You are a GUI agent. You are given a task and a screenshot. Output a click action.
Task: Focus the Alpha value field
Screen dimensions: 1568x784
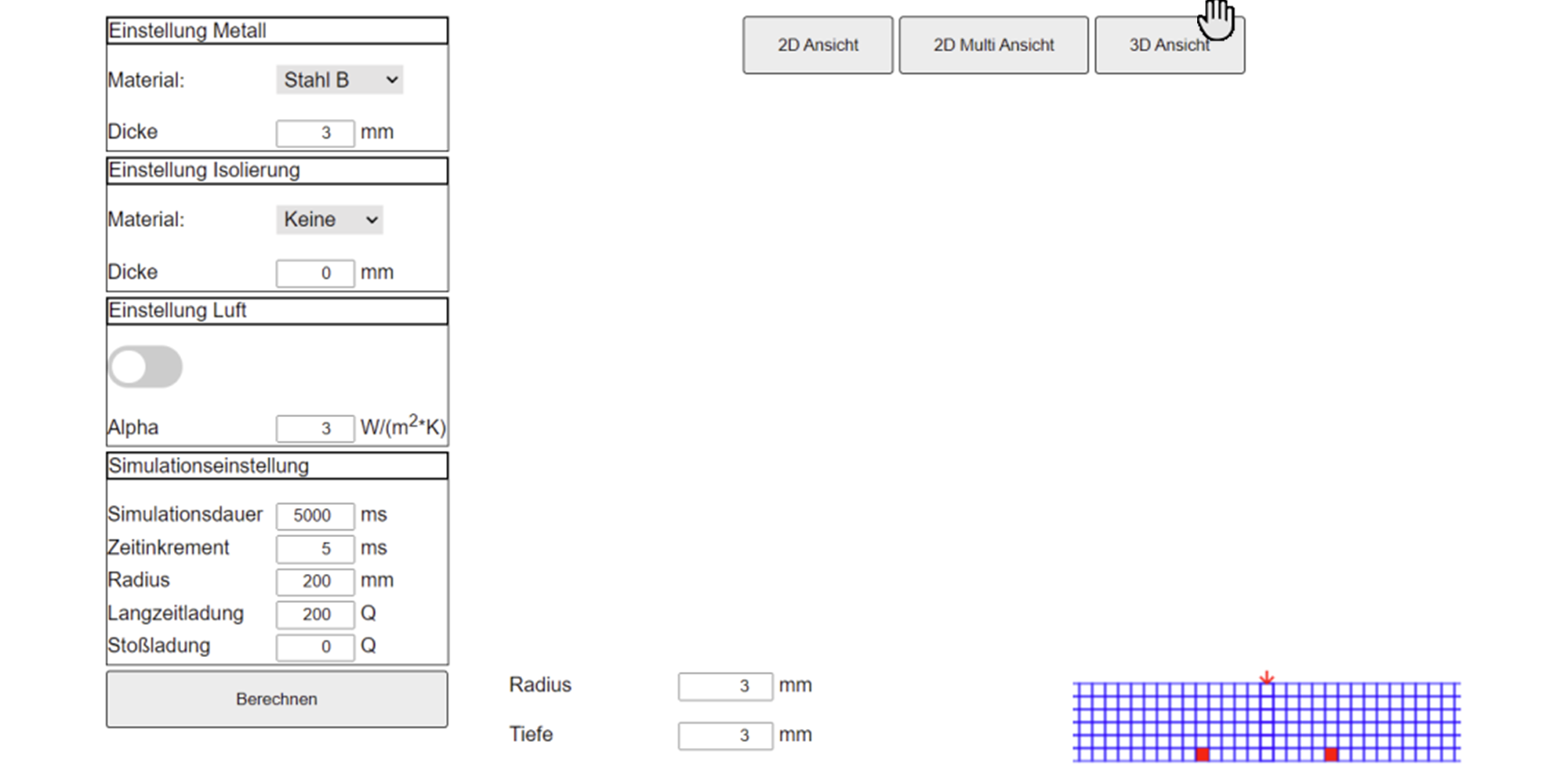pos(315,428)
